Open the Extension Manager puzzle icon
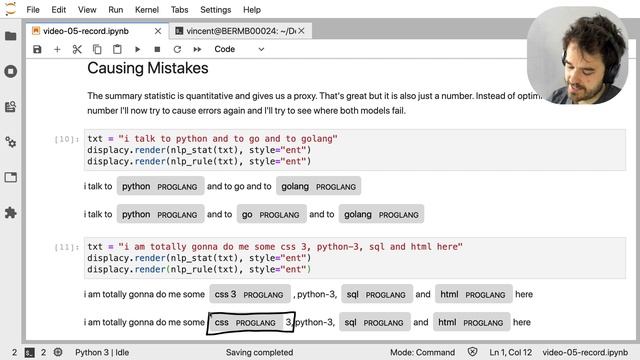This screenshot has width=640, height=360. (11, 213)
